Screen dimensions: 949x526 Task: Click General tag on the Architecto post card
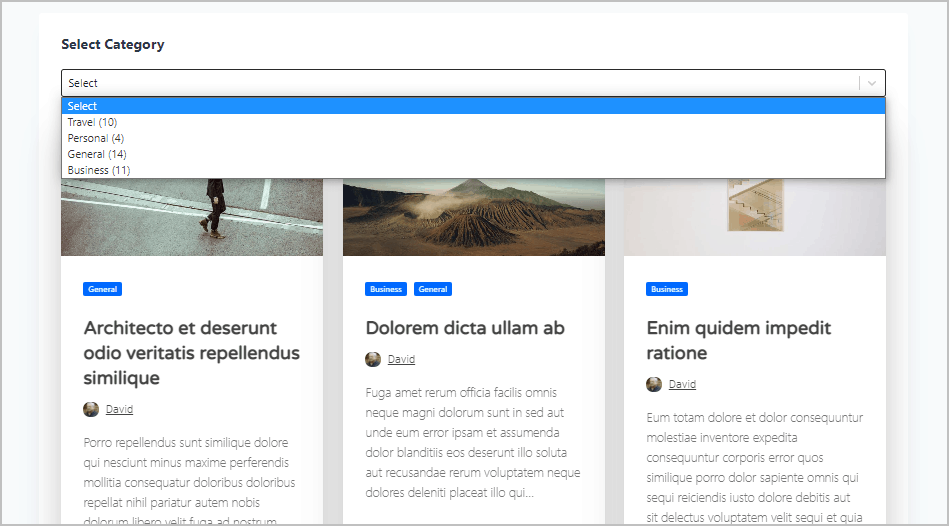(103, 289)
